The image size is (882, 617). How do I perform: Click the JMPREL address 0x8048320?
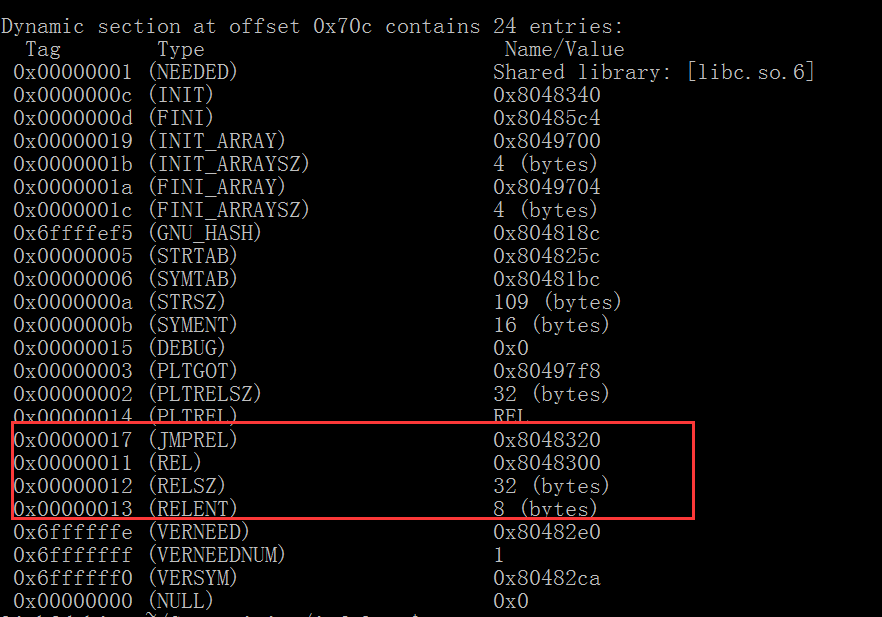coord(547,440)
